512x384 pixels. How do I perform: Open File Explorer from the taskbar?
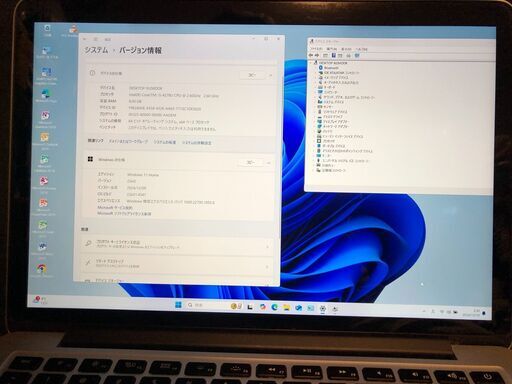pyautogui.click(x=287, y=307)
